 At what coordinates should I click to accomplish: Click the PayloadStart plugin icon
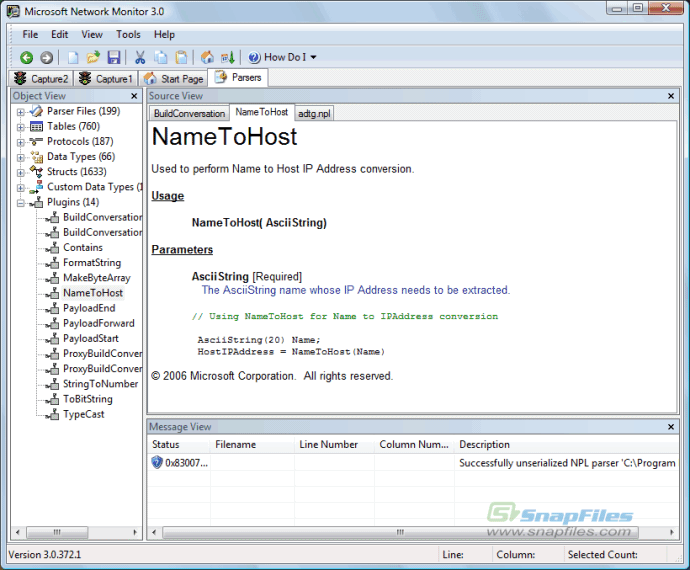coord(52,339)
